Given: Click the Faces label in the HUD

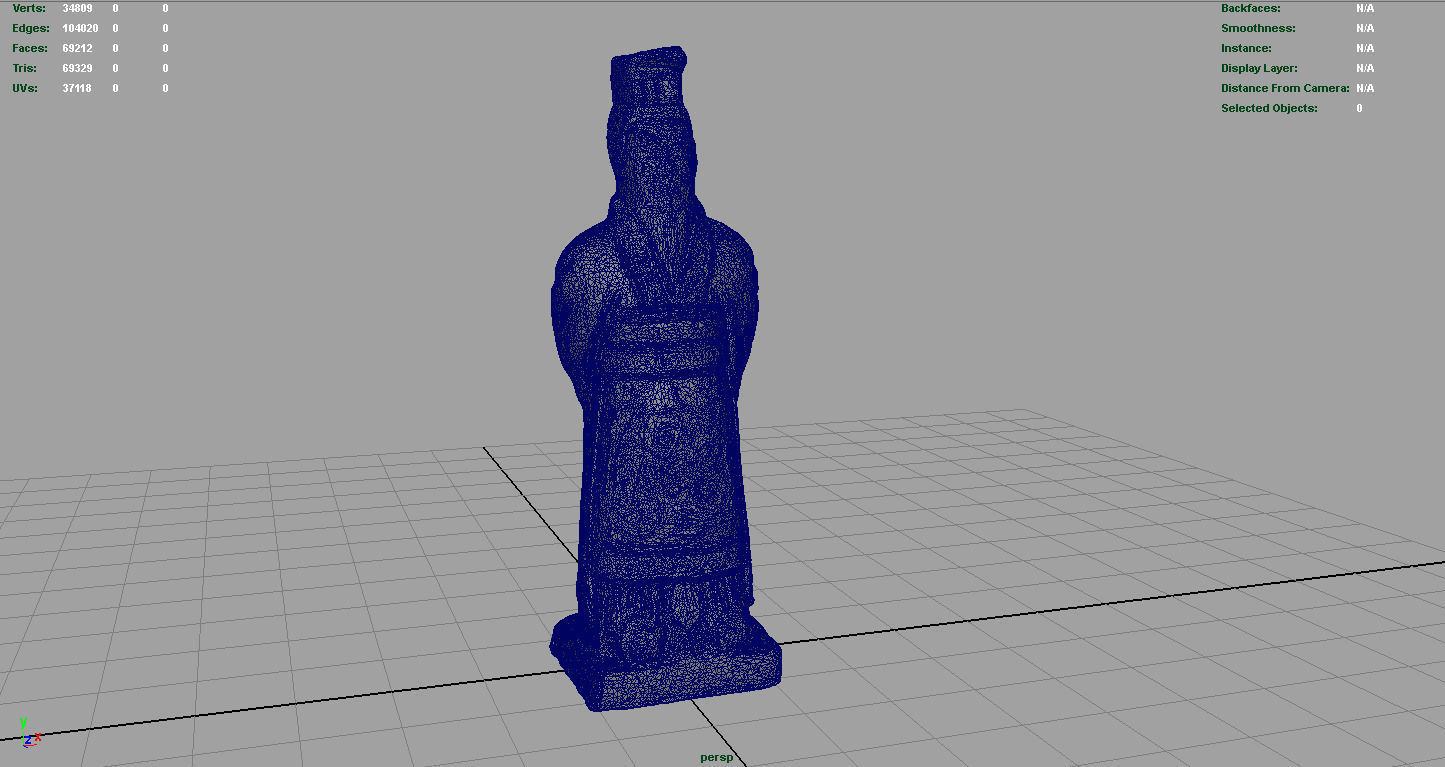Looking at the screenshot, I should (30, 48).
